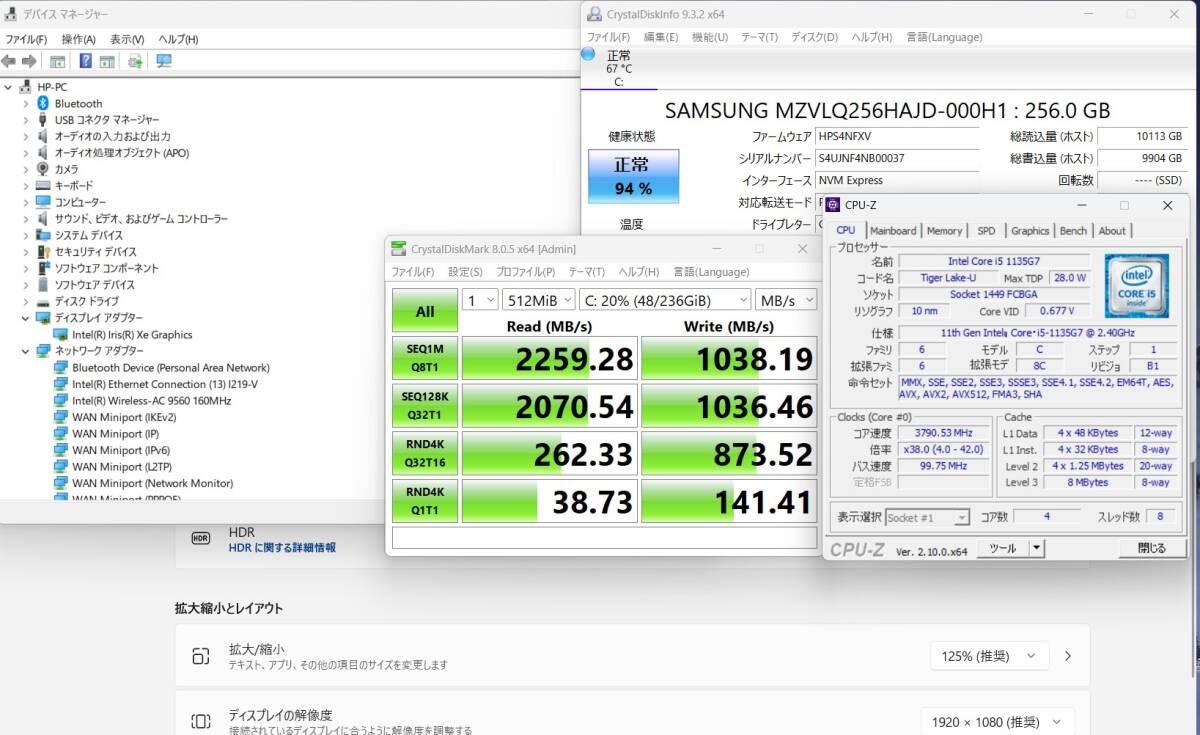The width and height of the screenshot is (1200, 735).
Task: Click the blue drive C: status orb
Action: click(588, 53)
